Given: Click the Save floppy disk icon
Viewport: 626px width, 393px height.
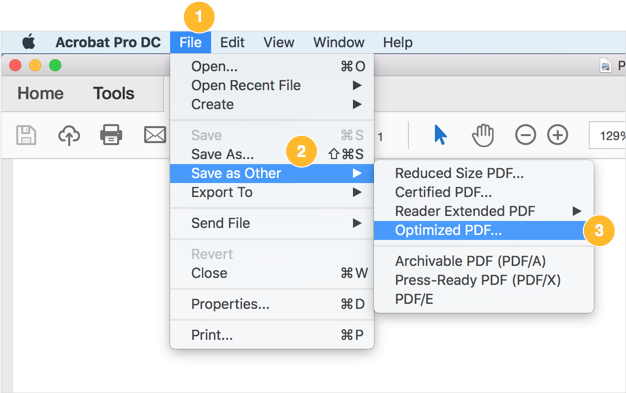Looking at the screenshot, I should [x=26, y=135].
